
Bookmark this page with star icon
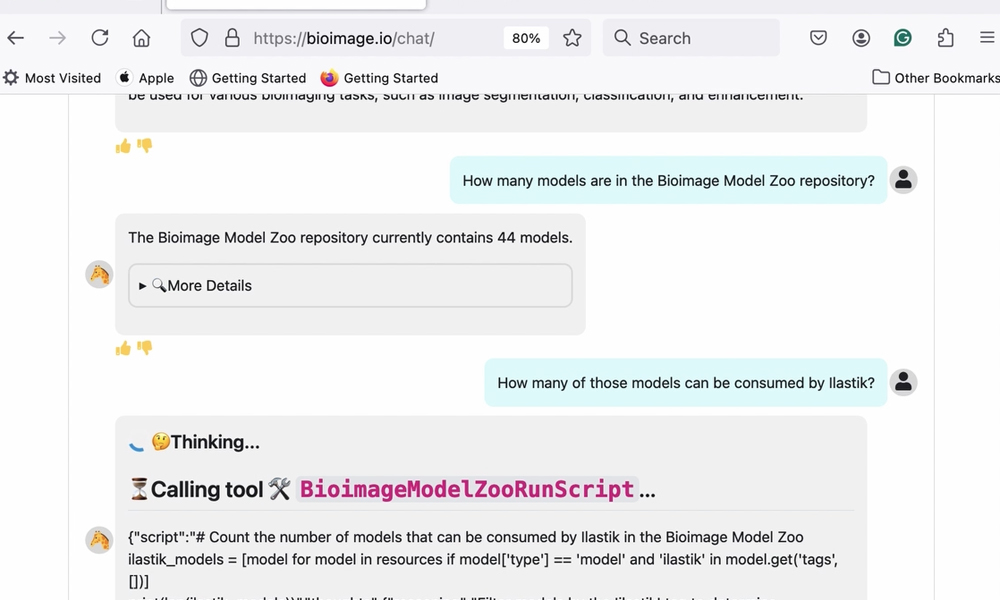(x=572, y=38)
